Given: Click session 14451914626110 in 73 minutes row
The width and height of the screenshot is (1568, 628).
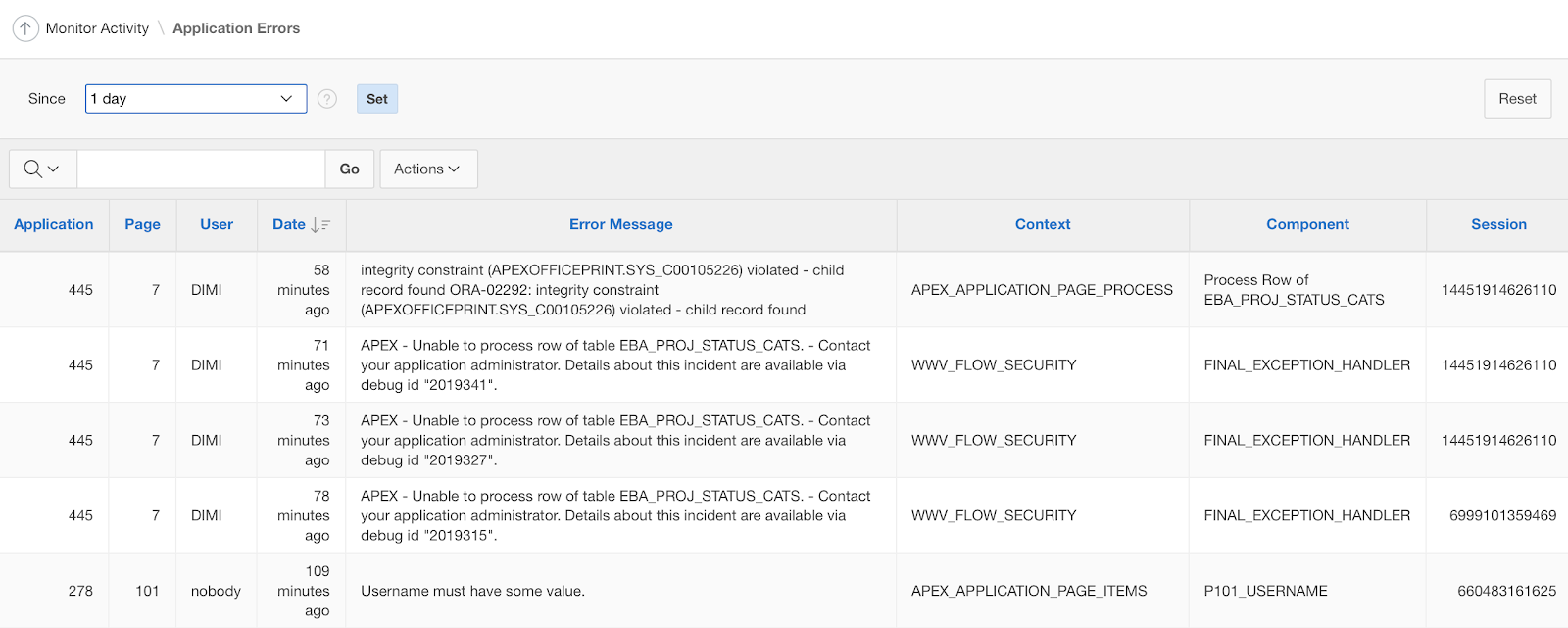Looking at the screenshot, I should point(1498,441).
